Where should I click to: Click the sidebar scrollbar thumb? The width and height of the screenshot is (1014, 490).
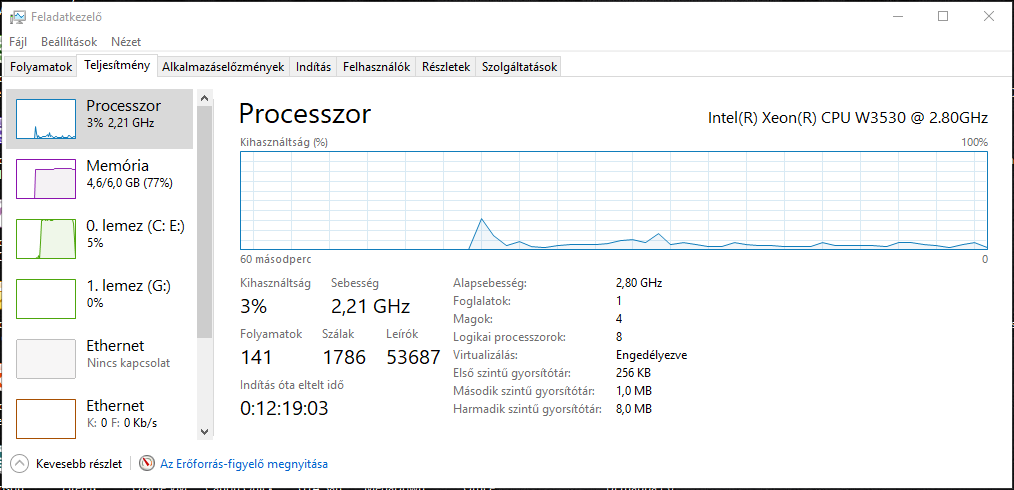click(x=204, y=222)
